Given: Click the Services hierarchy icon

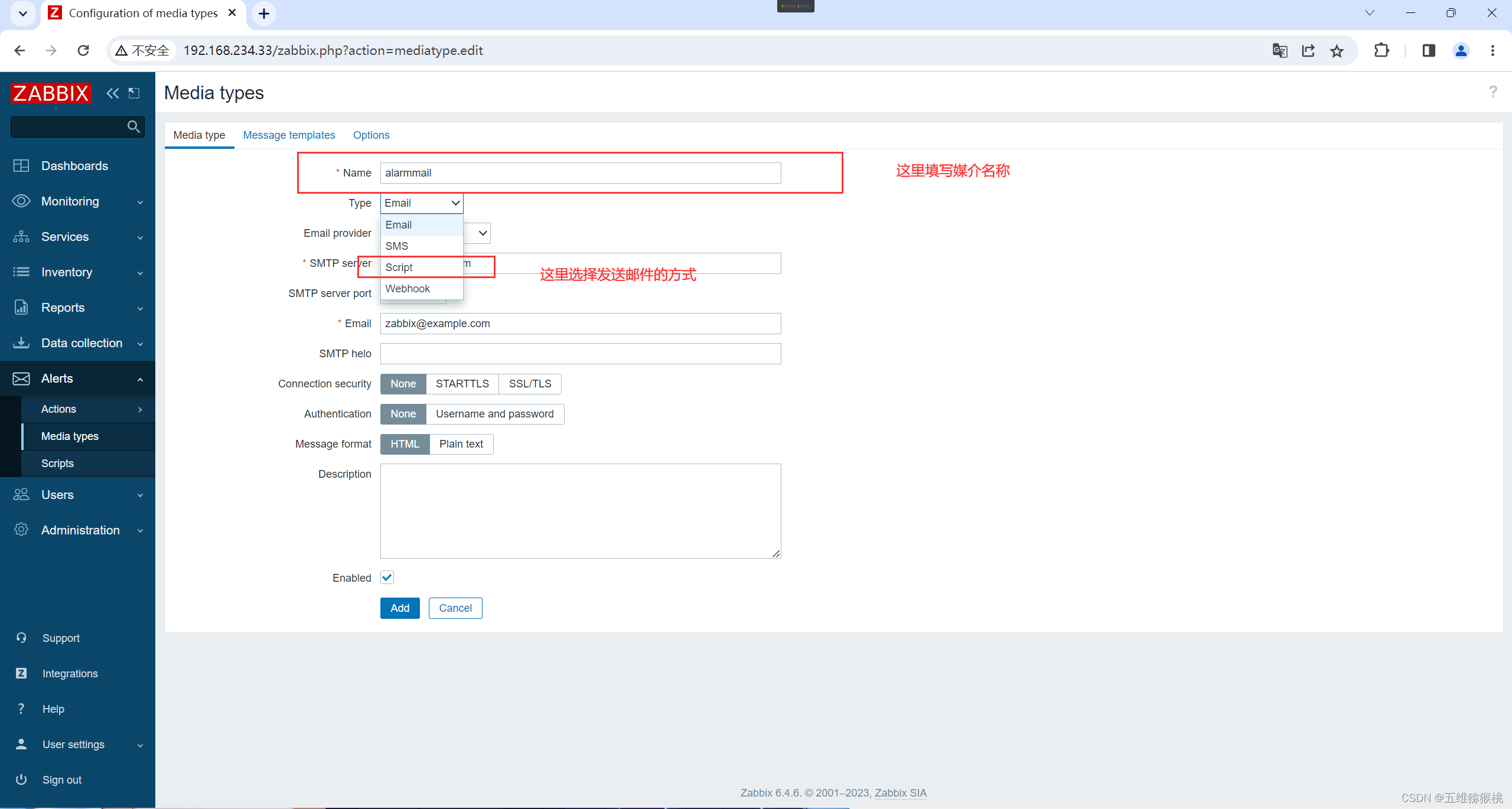Looking at the screenshot, I should (21, 237).
